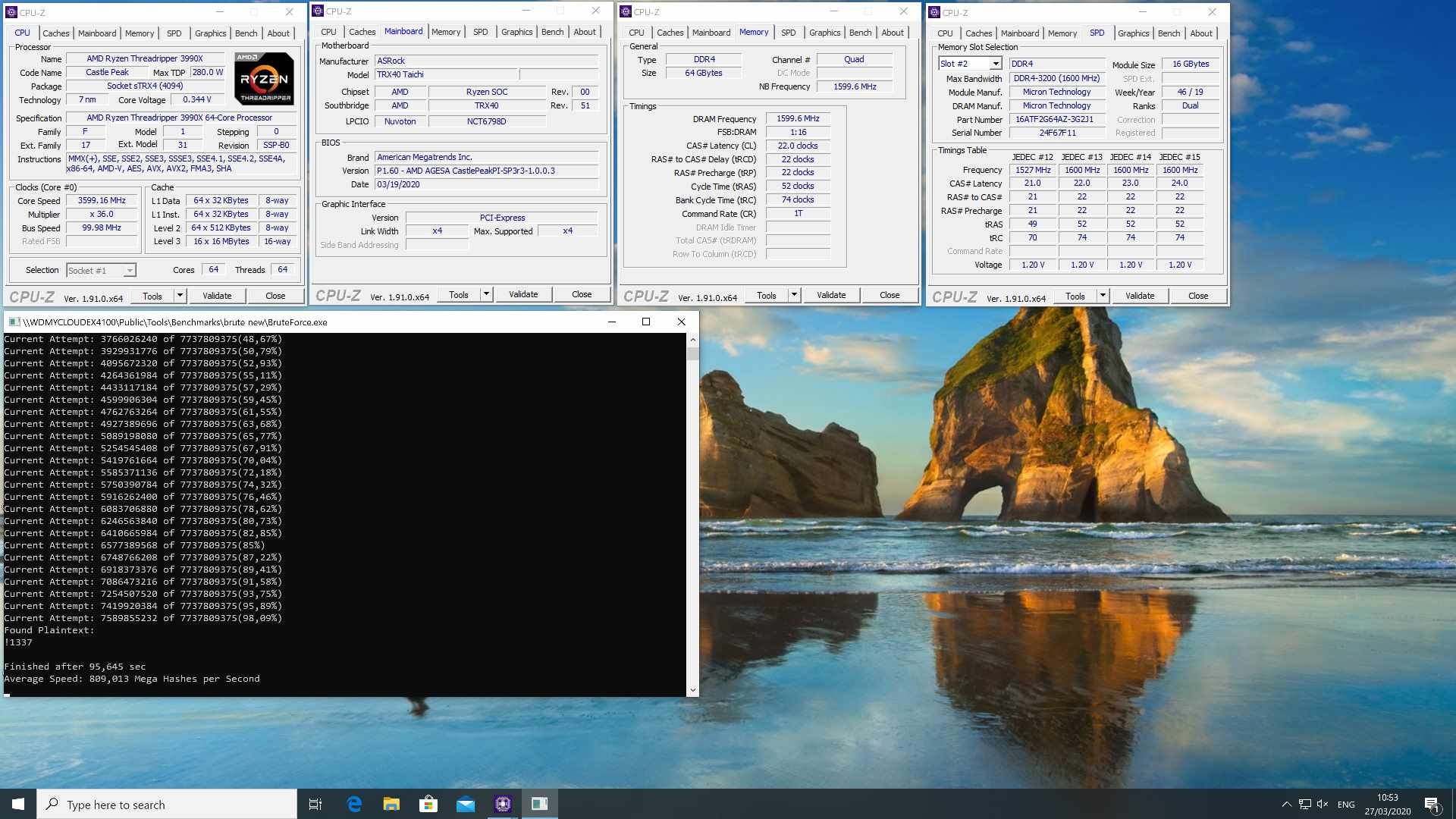This screenshot has height=819, width=1456.
Task: Switch to Caches tab in first CPU-Z window
Action: pos(55,33)
